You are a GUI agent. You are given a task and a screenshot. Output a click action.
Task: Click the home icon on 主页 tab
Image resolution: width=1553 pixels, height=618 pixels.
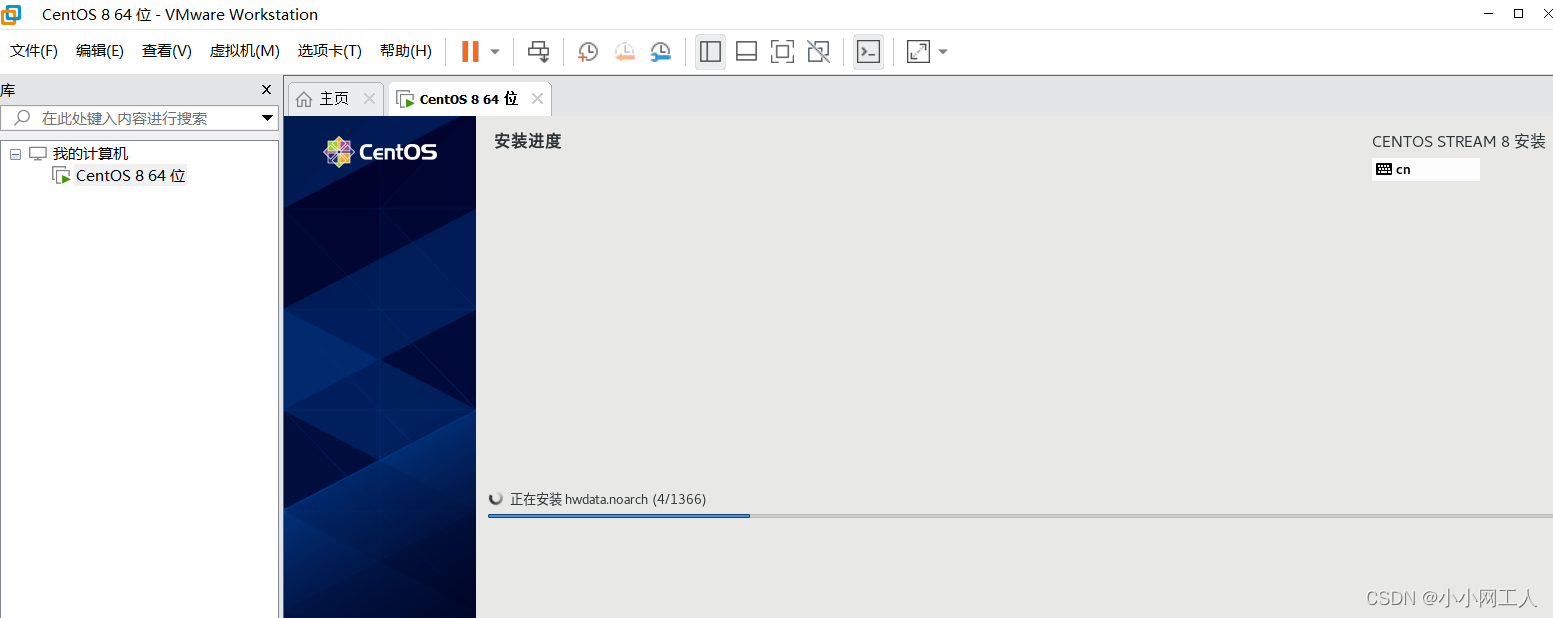(304, 99)
